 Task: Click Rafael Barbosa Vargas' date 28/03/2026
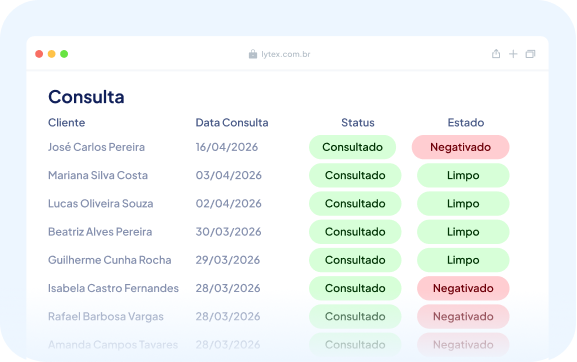point(228,316)
